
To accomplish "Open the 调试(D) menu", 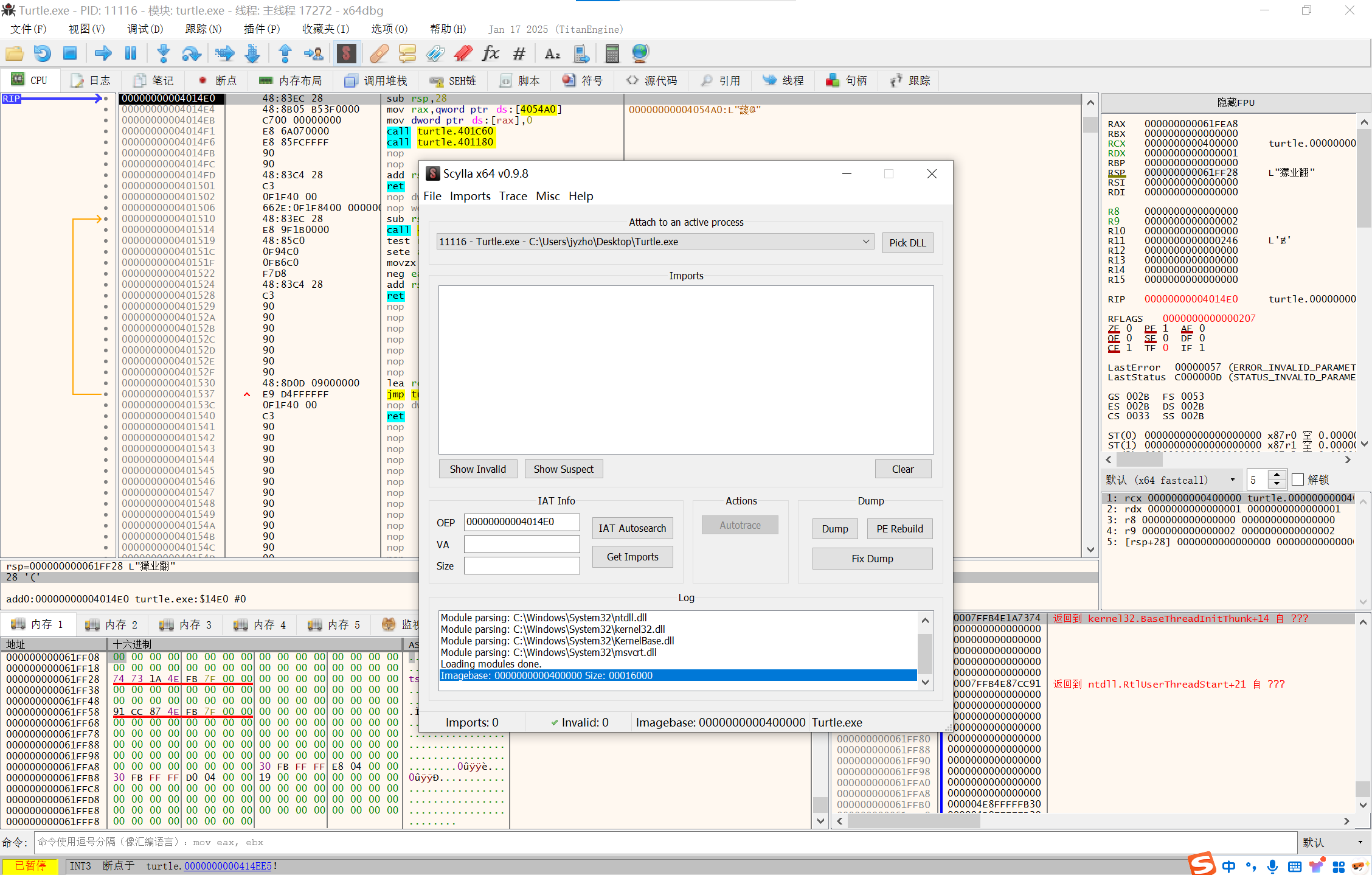I will (x=145, y=29).
